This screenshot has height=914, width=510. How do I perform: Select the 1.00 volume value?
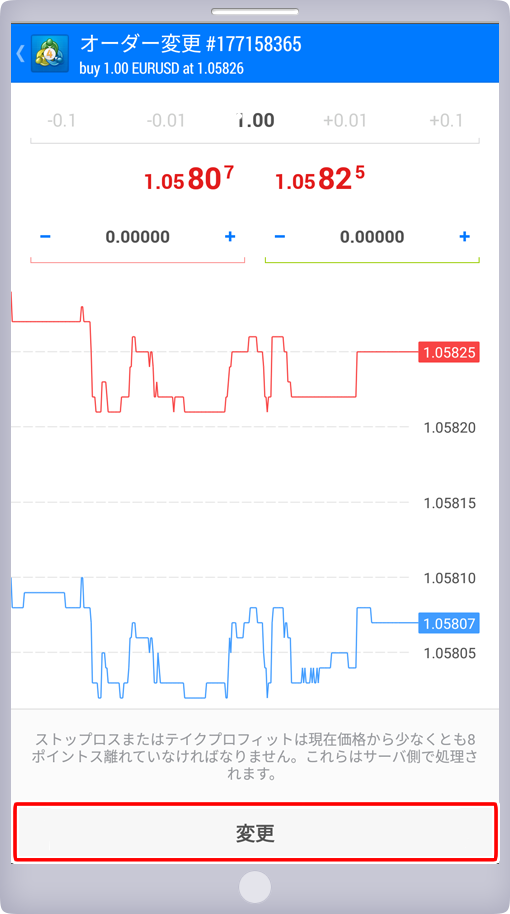click(255, 121)
